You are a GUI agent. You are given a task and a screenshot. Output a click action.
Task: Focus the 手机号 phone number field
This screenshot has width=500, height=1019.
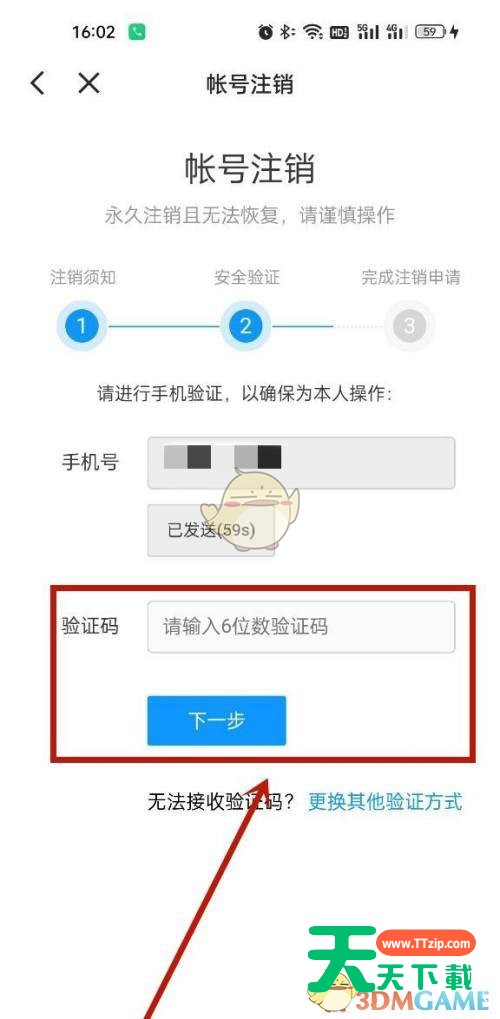(x=301, y=463)
